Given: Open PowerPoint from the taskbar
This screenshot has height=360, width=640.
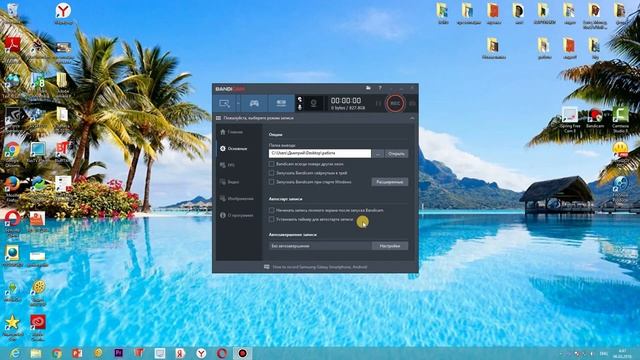Looking at the screenshot, I should tap(77, 353).
